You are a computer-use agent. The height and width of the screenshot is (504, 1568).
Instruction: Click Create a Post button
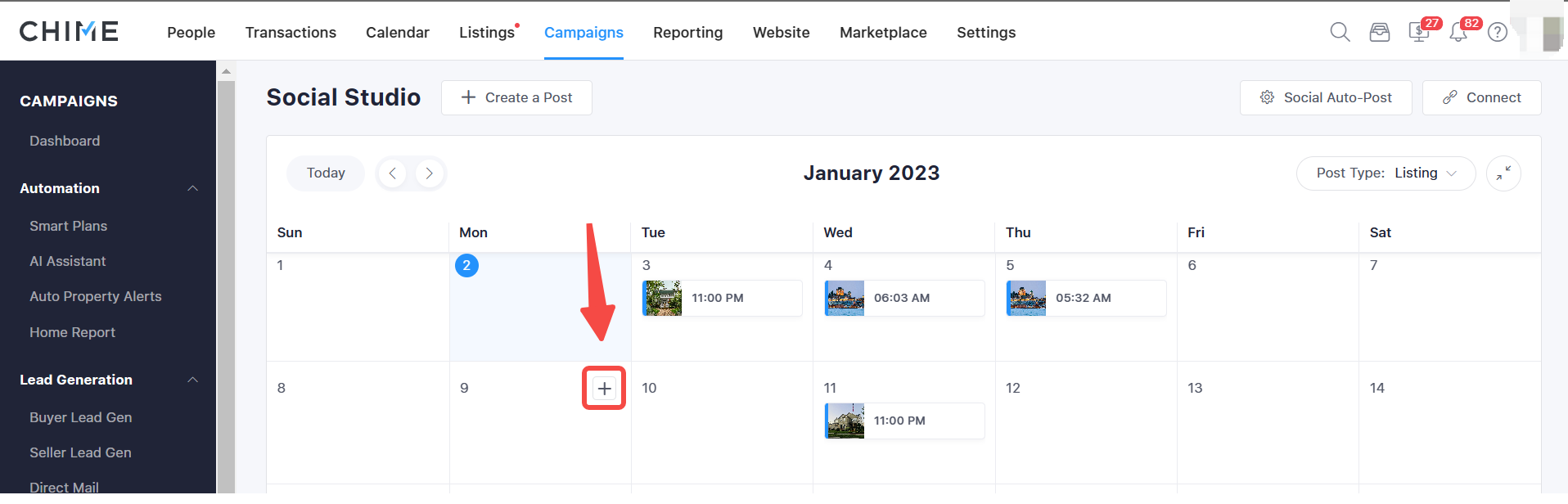[x=516, y=97]
